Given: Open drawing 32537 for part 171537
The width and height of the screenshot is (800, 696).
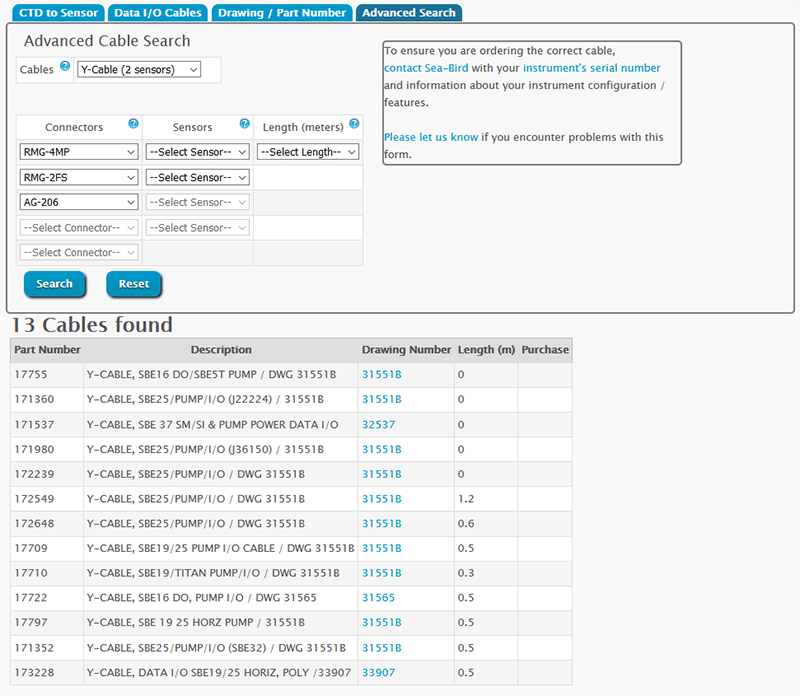Looking at the screenshot, I should [x=378, y=424].
